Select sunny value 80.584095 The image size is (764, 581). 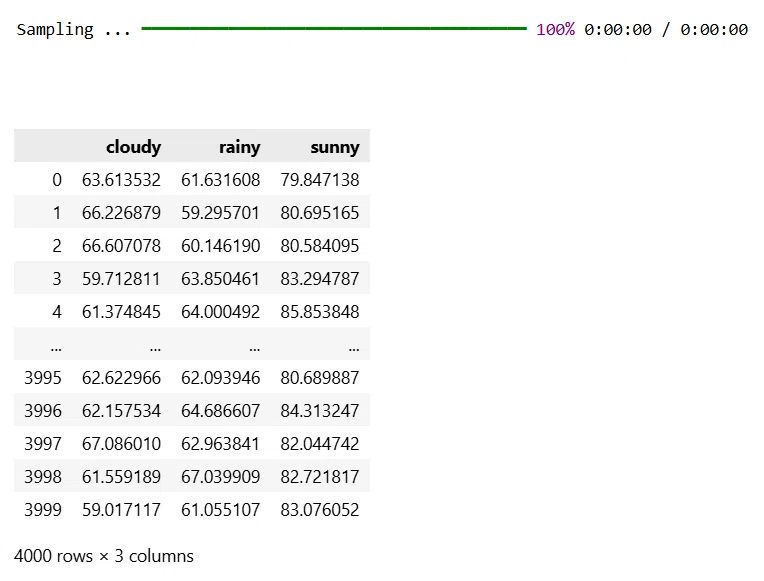coord(320,246)
